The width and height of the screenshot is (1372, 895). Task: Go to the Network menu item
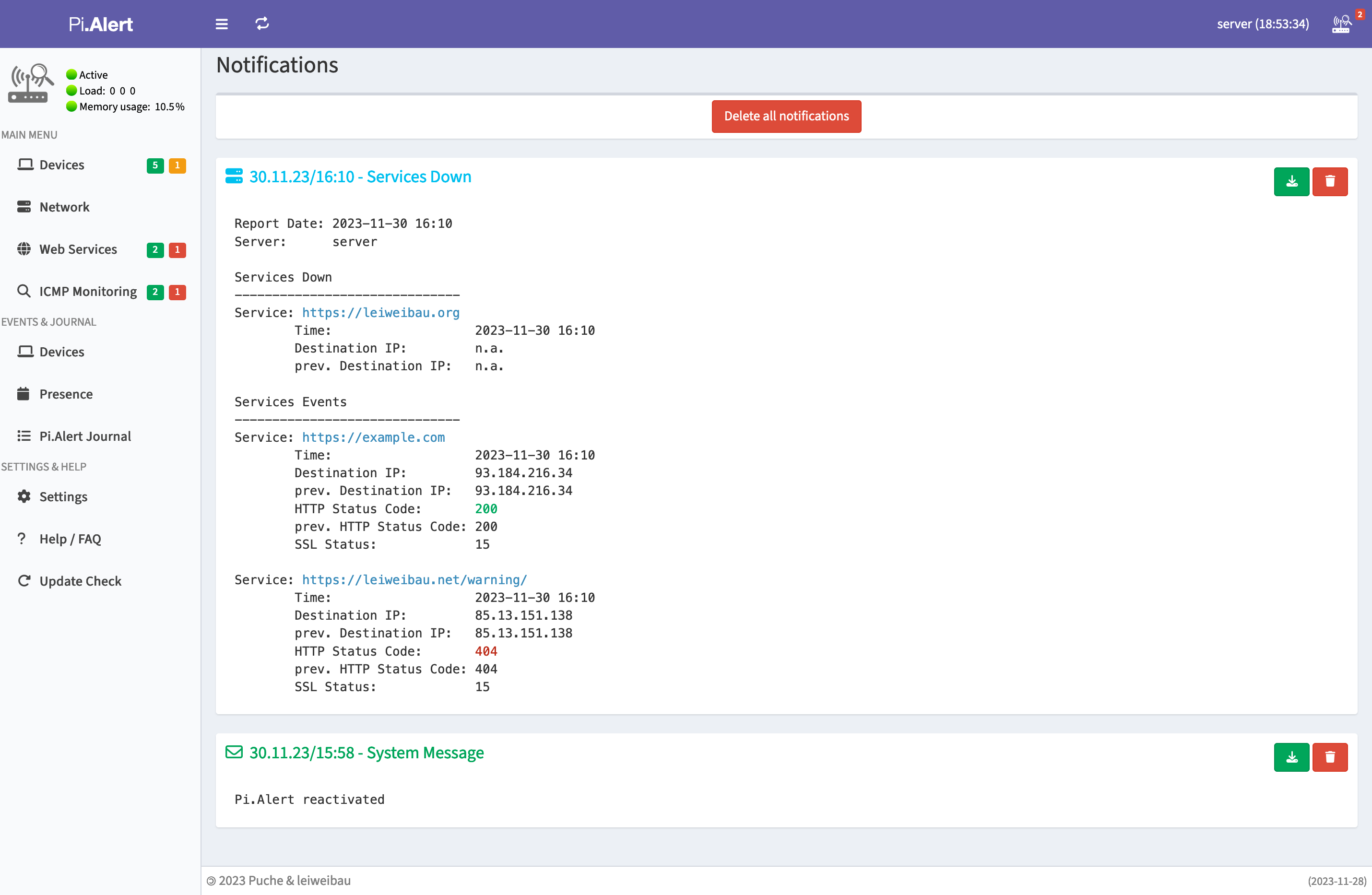pos(64,207)
